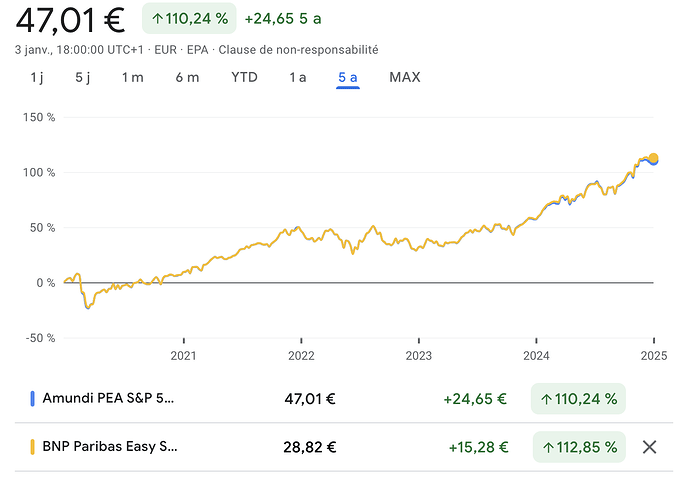
Task: Switch to the 6 m range tab
Action: coord(187,77)
